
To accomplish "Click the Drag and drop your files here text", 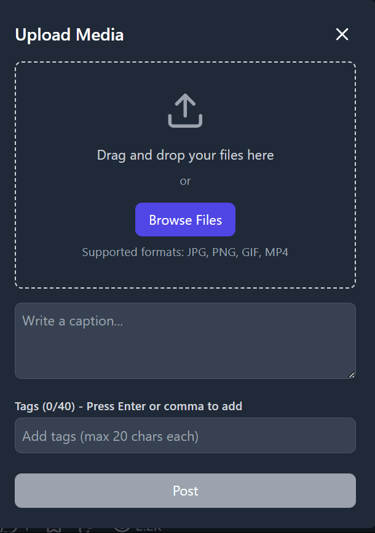I will [x=185, y=155].
